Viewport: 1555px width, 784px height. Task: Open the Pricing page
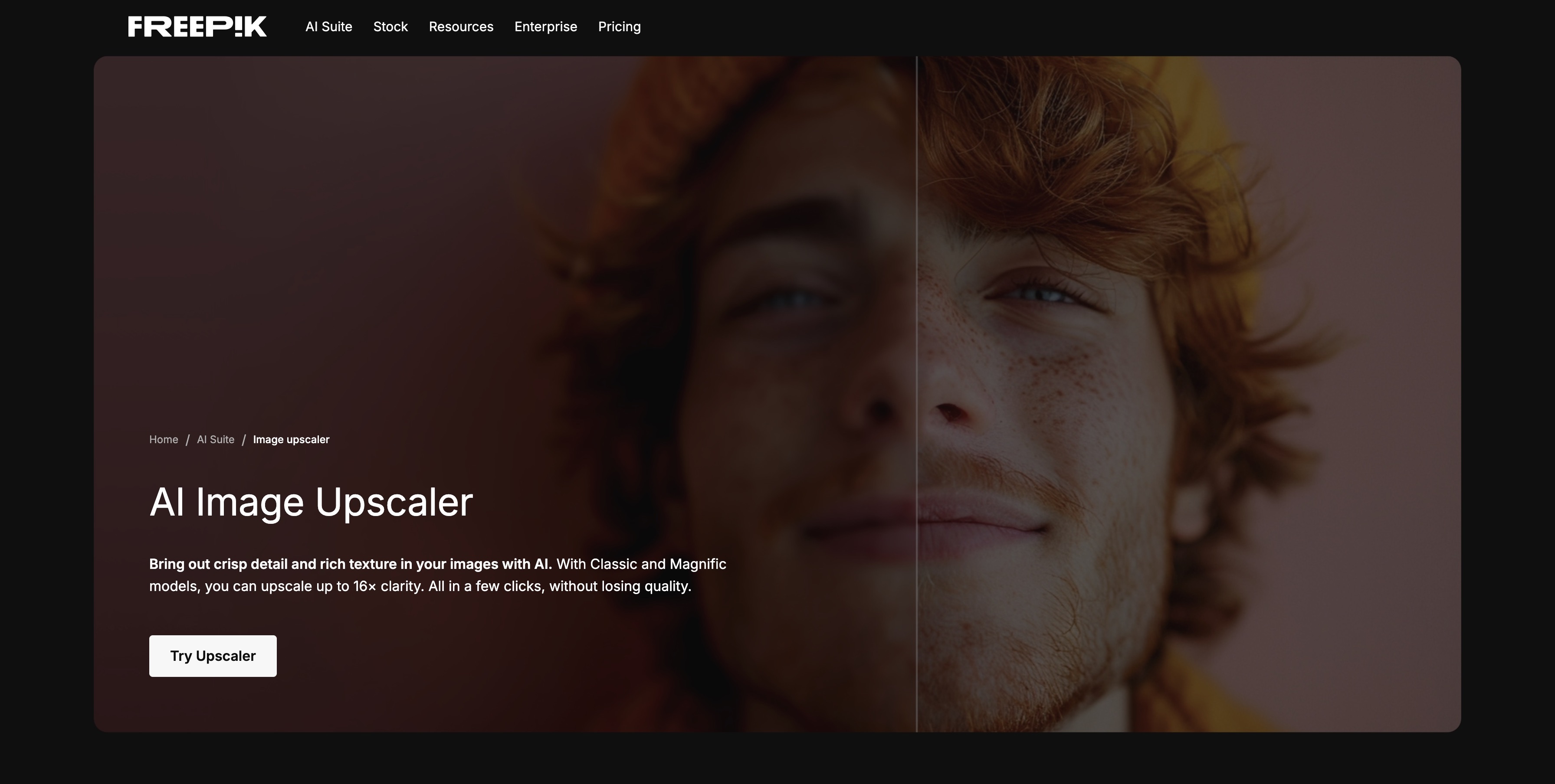coord(619,26)
